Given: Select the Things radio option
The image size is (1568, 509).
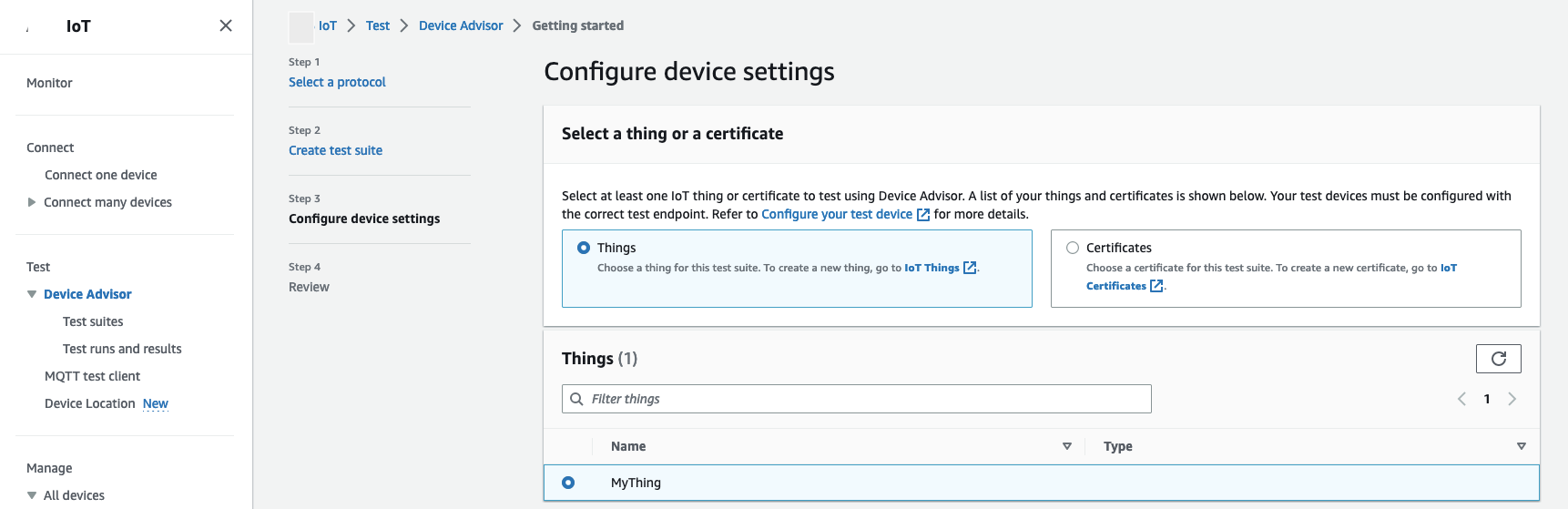Looking at the screenshot, I should pyautogui.click(x=584, y=248).
